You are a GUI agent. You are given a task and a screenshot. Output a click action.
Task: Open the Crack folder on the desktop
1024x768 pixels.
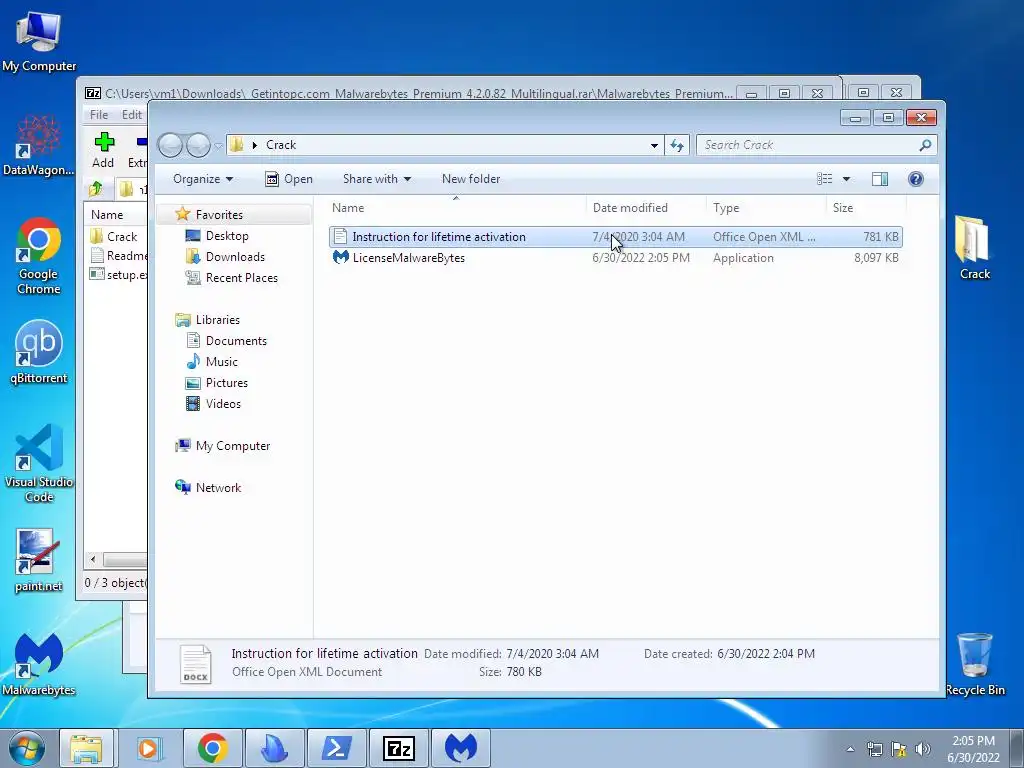pos(974,247)
